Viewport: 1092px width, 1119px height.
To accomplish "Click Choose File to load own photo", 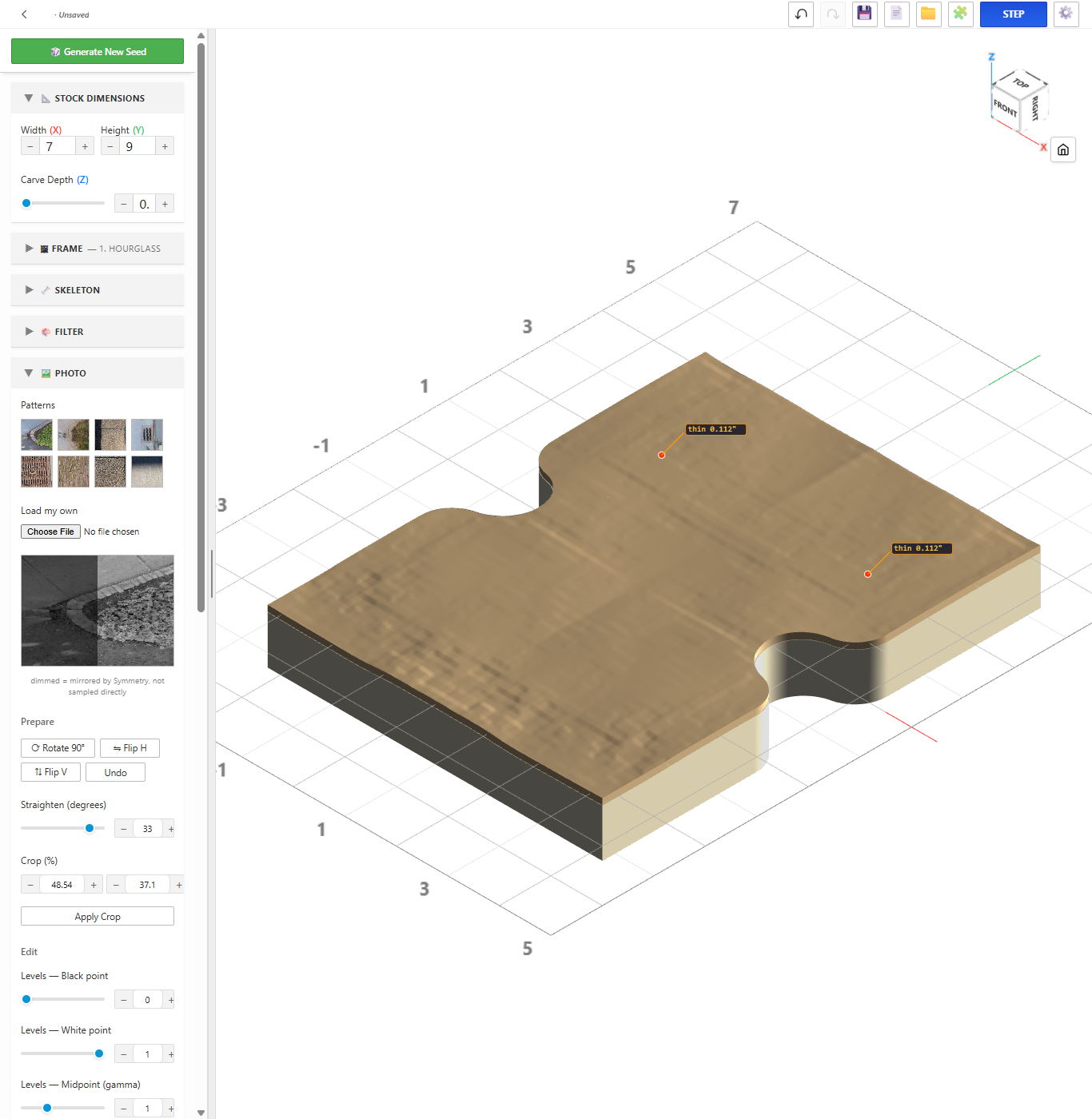I will coord(50,532).
